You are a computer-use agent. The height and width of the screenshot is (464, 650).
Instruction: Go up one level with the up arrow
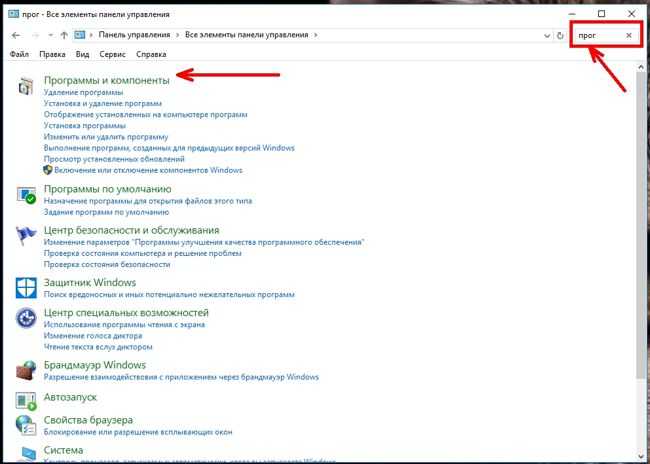tap(64, 36)
